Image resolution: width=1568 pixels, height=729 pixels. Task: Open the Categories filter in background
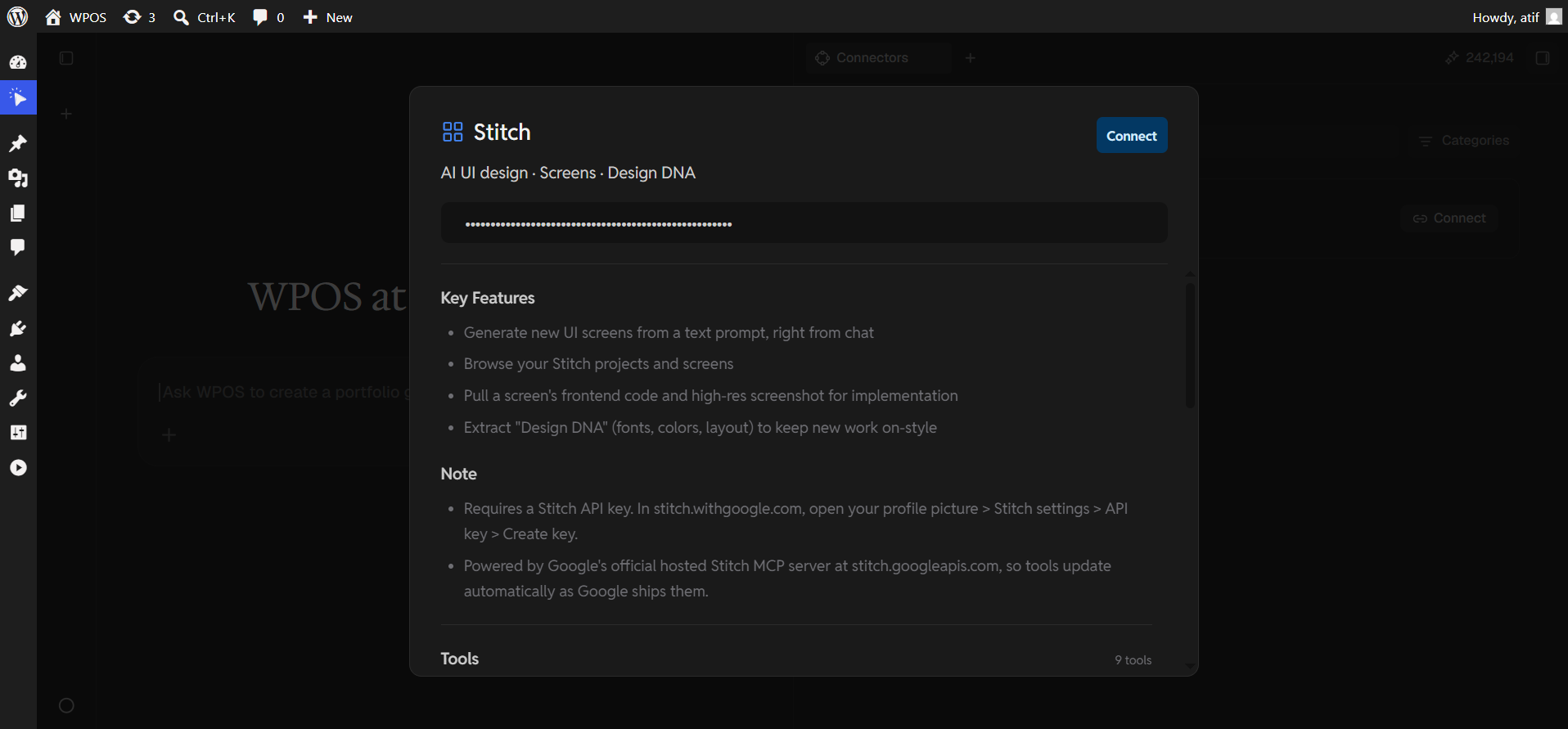tap(1464, 141)
